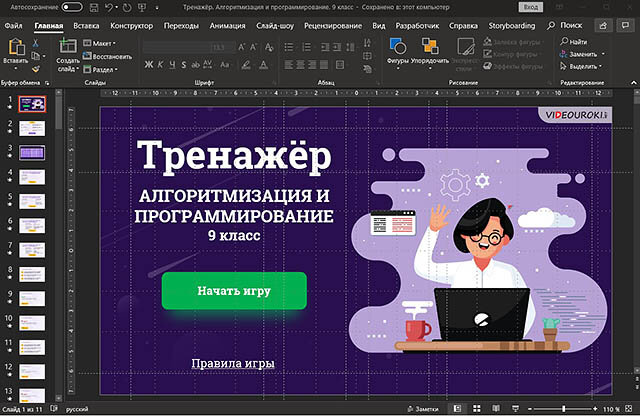The height and width of the screenshot is (416, 640).
Task: Open character spacing AV dropdown
Action: click(x=207, y=65)
